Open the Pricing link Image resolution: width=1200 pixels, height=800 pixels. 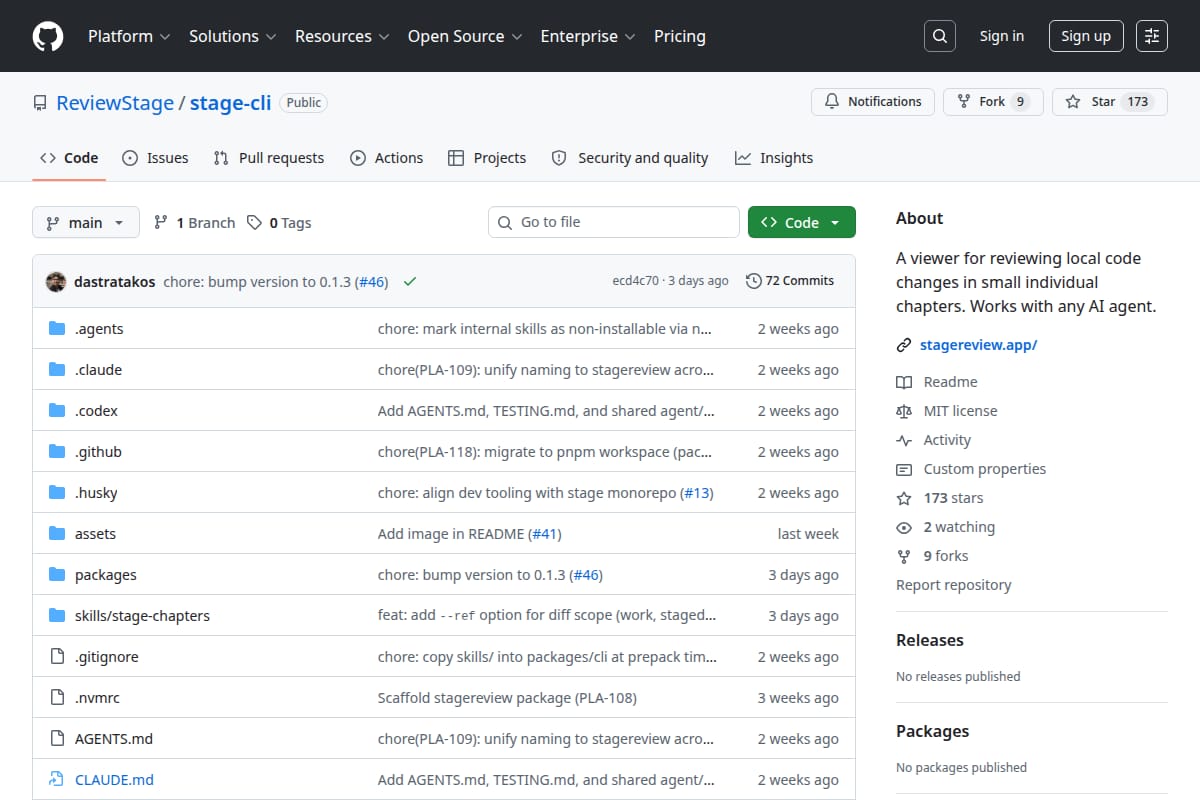coord(680,36)
